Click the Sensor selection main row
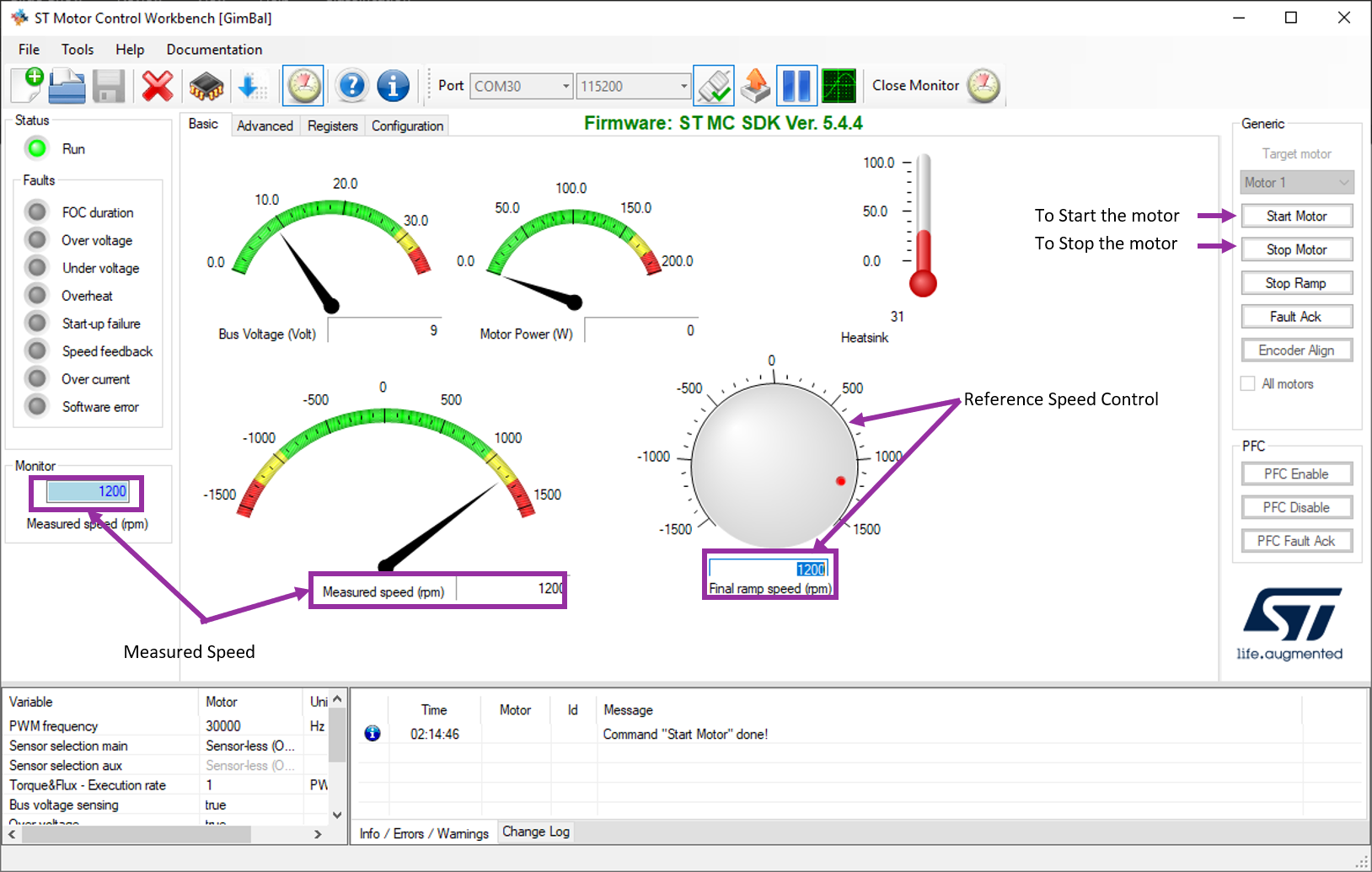 (x=167, y=746)
